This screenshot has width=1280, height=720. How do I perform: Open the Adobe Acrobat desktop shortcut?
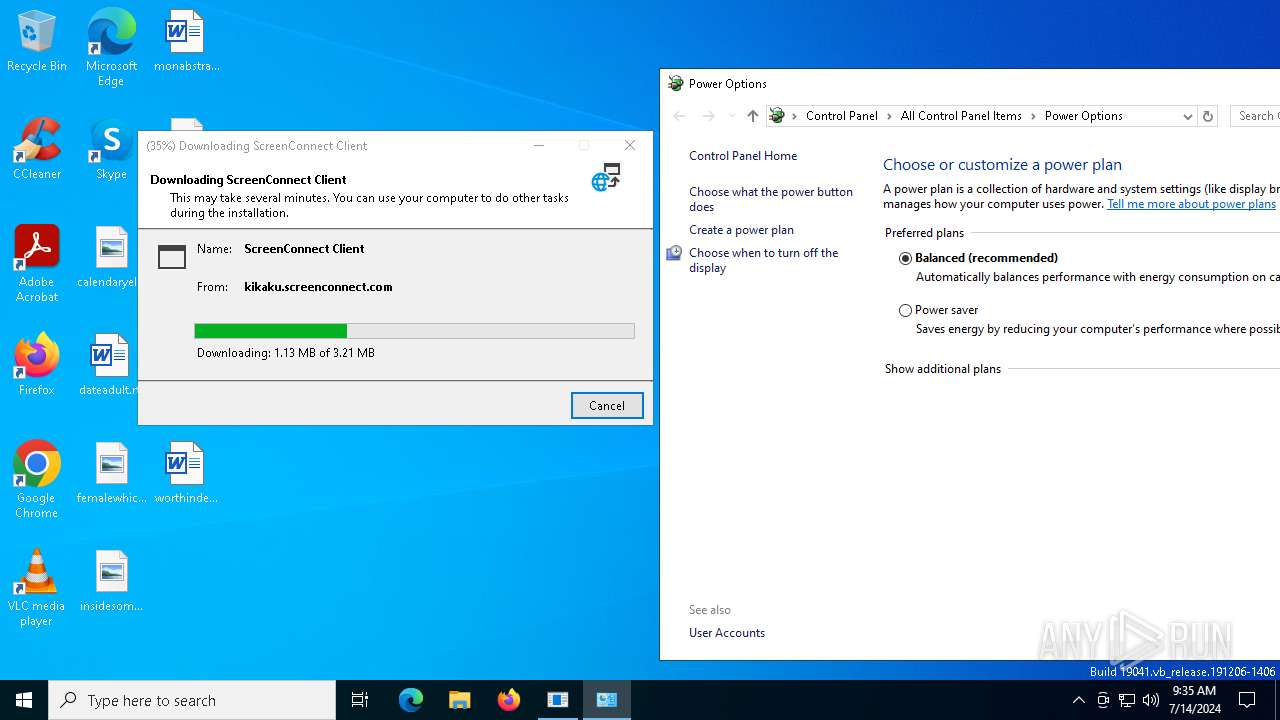(37, 264)
